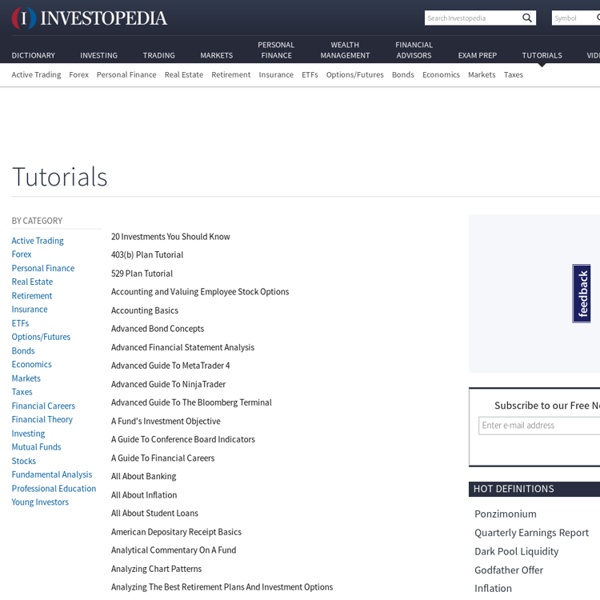Focus the Symbol input field
600x600 pixels.
tap(576, 18)
